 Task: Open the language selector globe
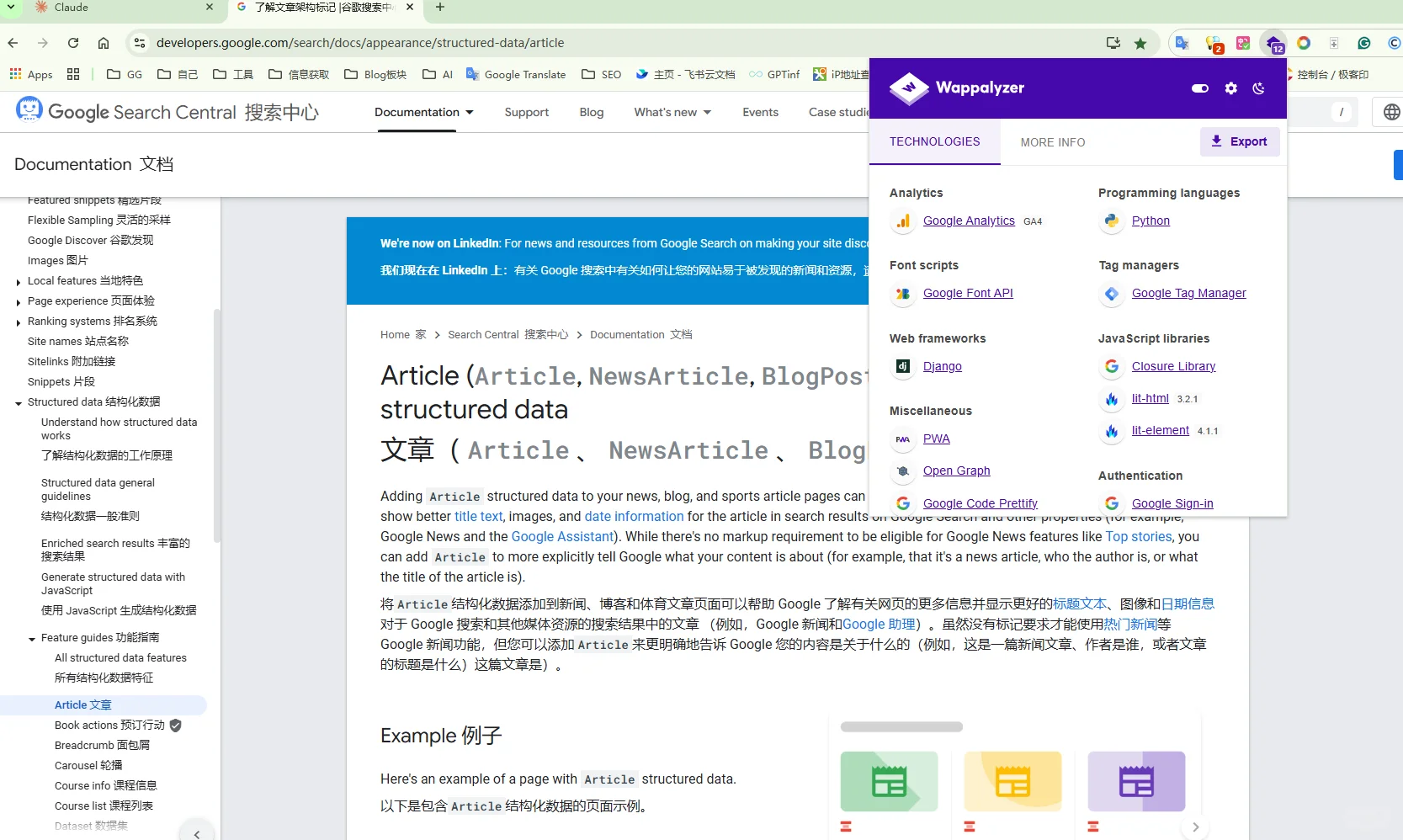tap(1392, 112)
